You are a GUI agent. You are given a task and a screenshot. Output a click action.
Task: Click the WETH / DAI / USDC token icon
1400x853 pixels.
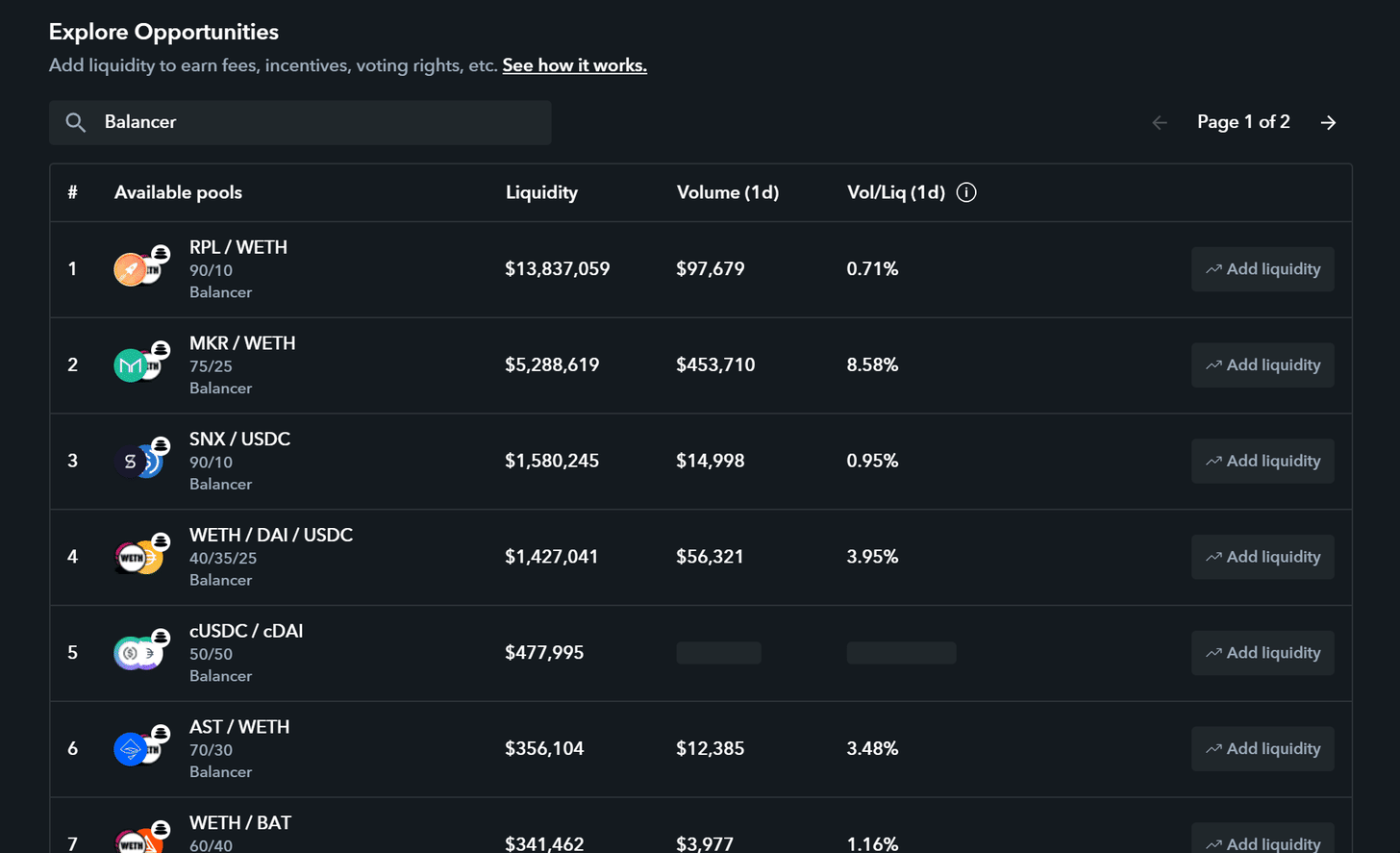138,557
